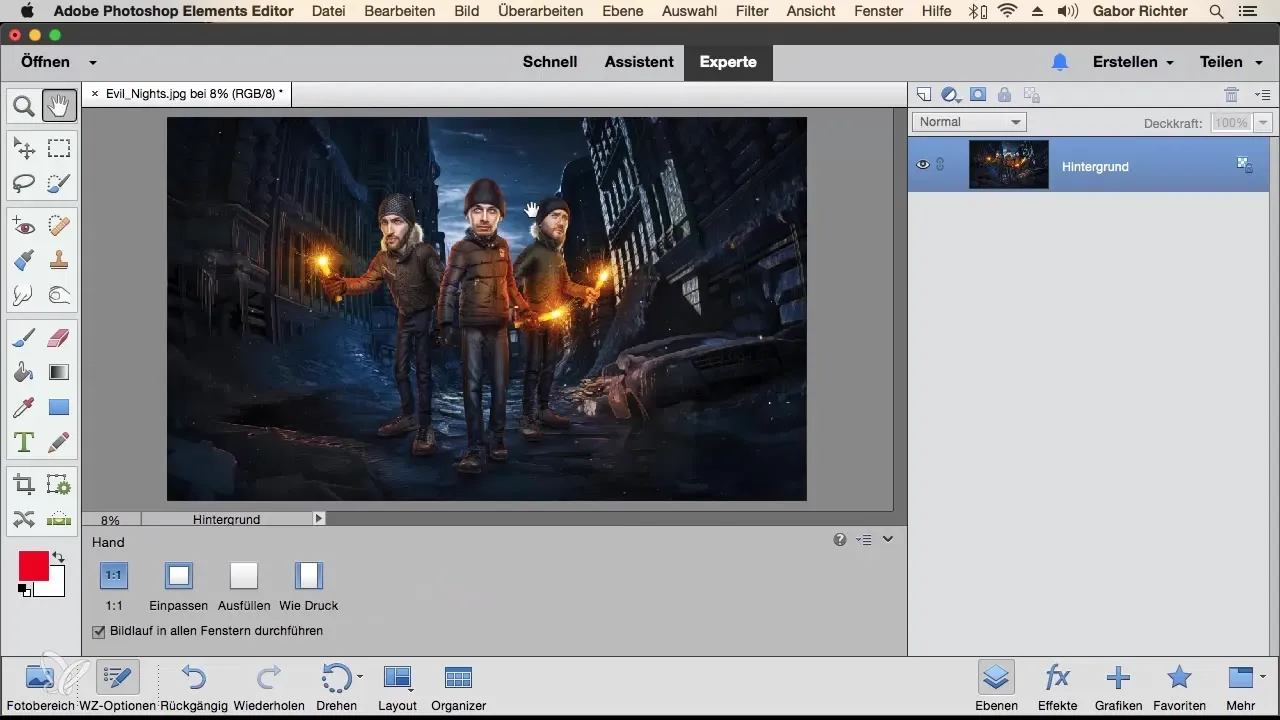
Task: Select the Lasso tool
Action: 24,183
